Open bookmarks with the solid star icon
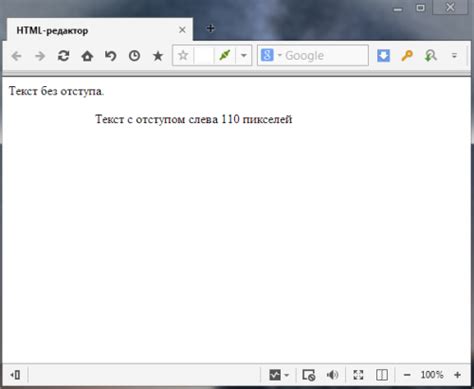The height and width of the screenshot is (389, 474). click(158, 56)
